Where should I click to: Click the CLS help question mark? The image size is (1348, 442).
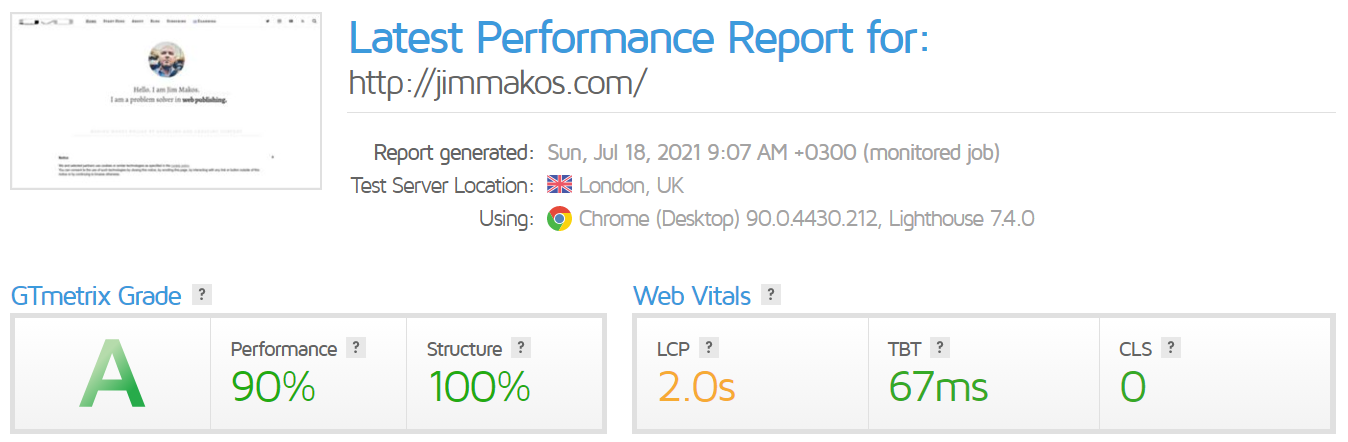pos(1171,348)
